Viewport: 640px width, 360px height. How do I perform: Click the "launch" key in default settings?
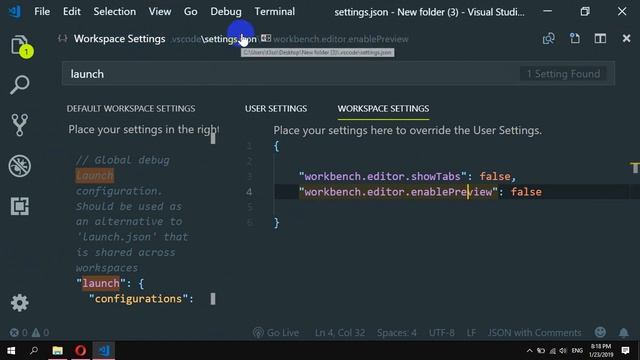coord(101,283)
